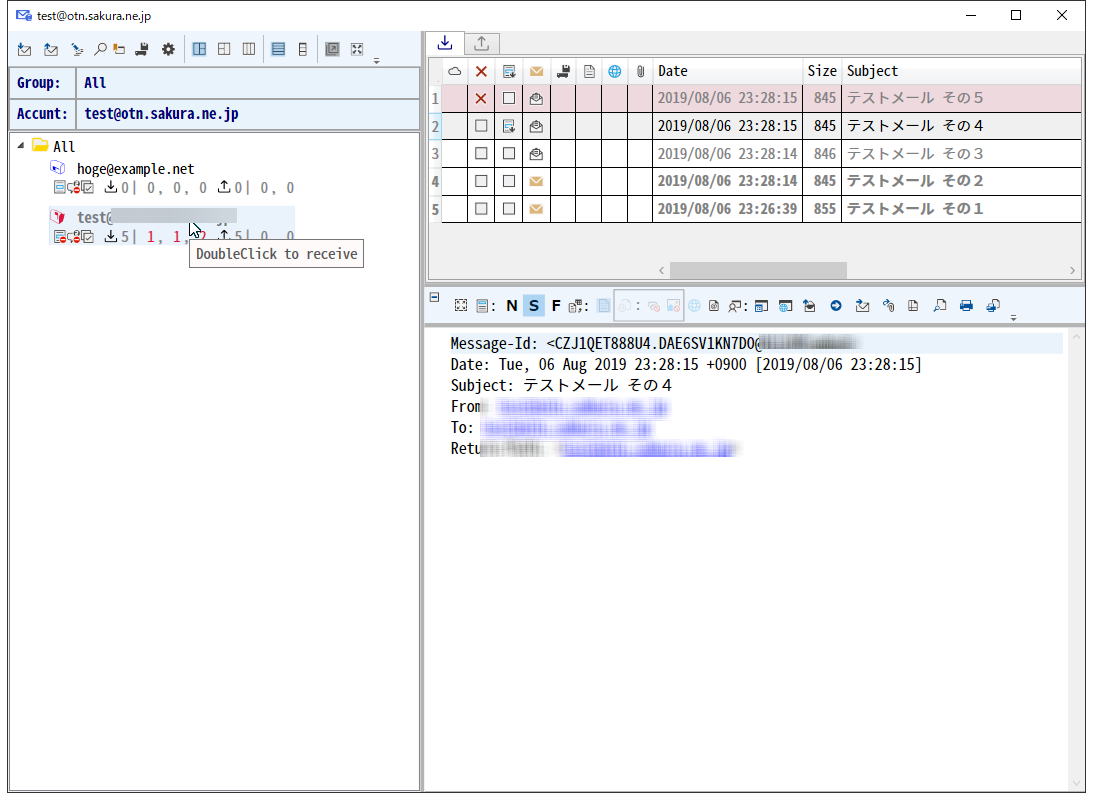Click the S view mode button
The image size is (1093, 800).
click(534, 306)
